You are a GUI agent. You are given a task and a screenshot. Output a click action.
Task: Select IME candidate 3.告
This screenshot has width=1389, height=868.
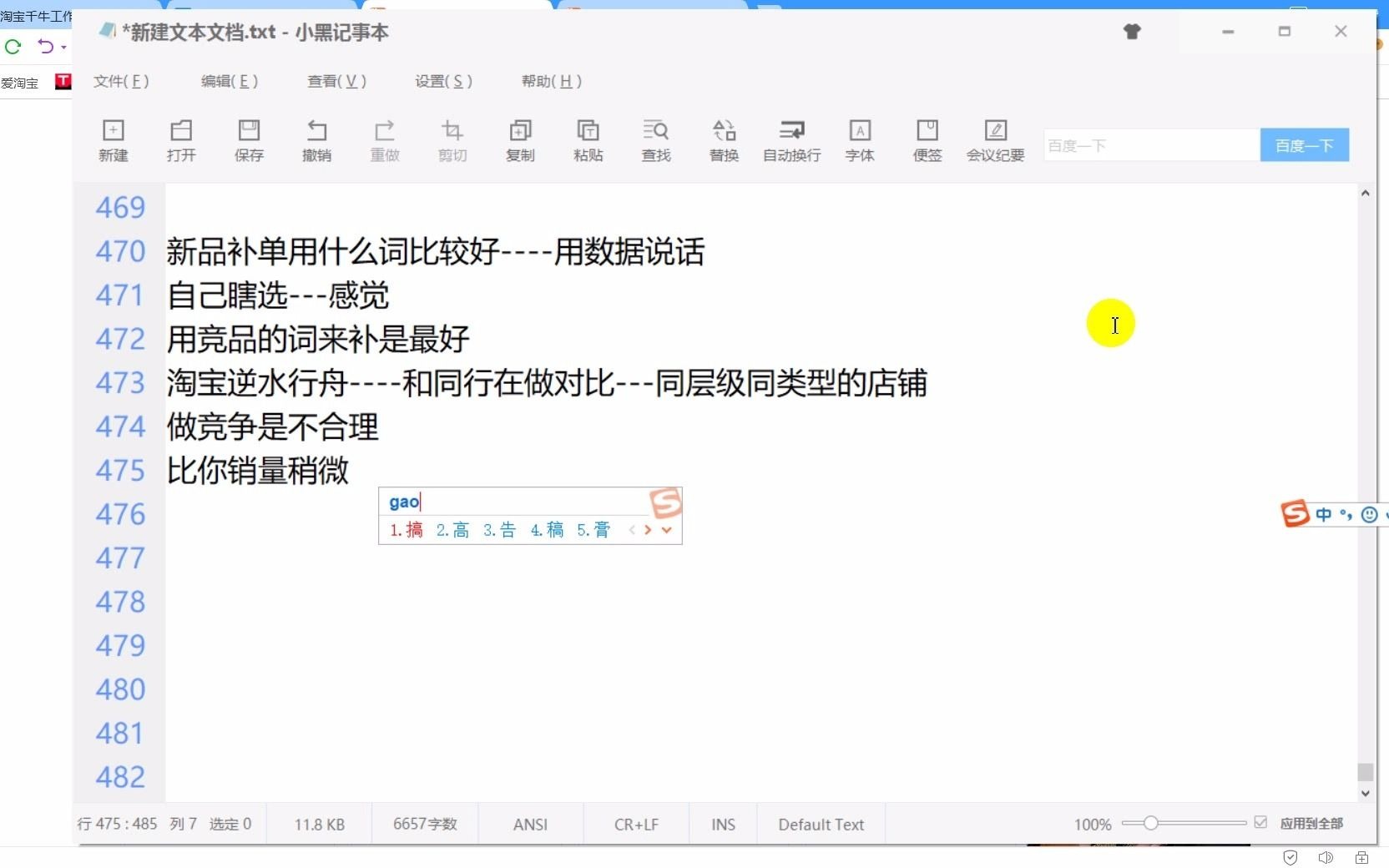point(499,530)
